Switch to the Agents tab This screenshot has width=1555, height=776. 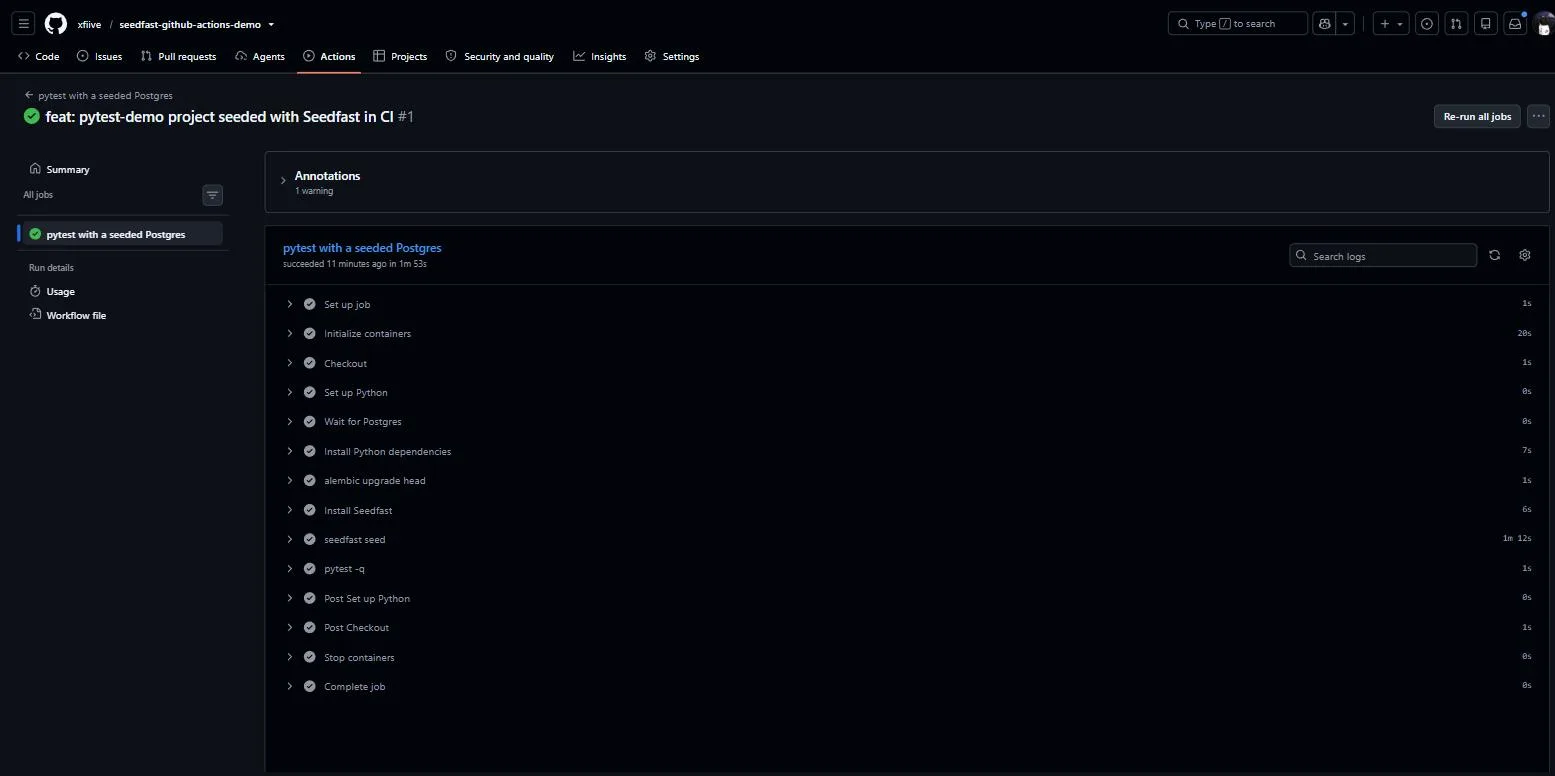(260, 57)
